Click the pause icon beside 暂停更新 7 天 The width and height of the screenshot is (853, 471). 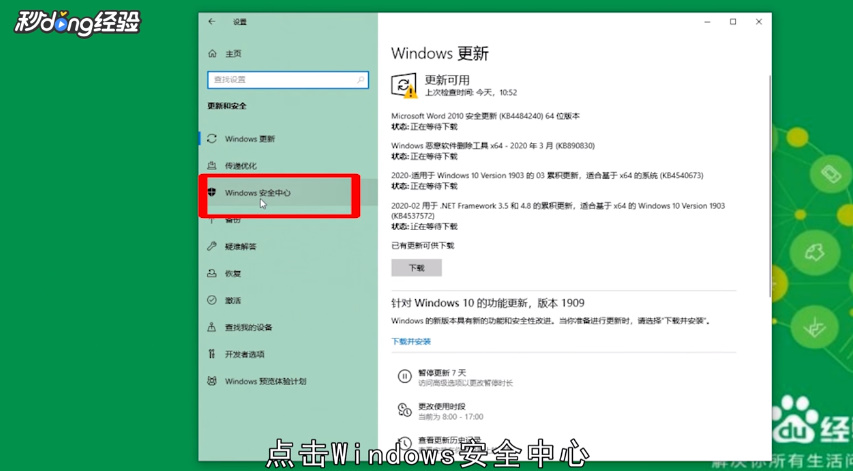pos(404,376)
